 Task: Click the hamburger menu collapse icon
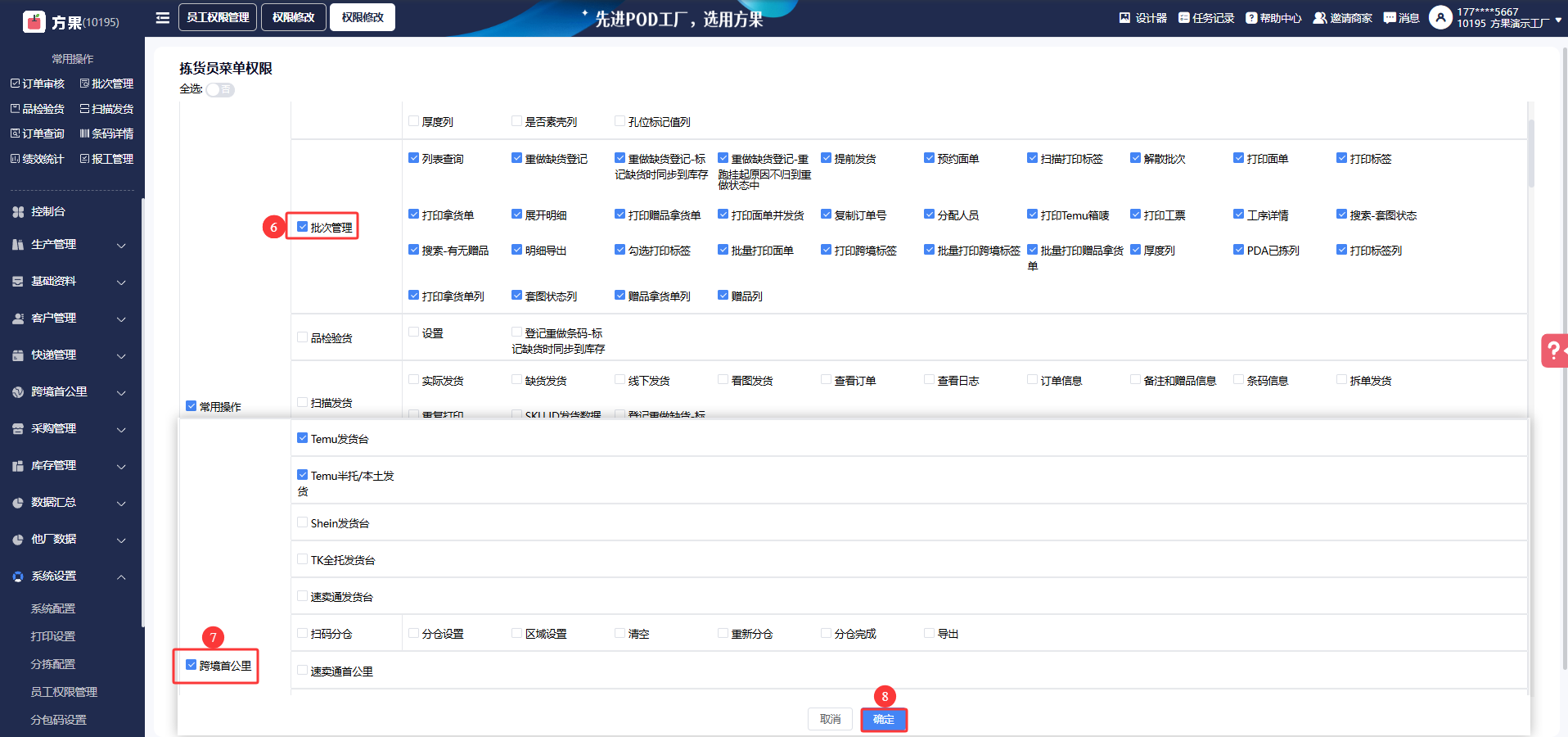click(163, 17)
